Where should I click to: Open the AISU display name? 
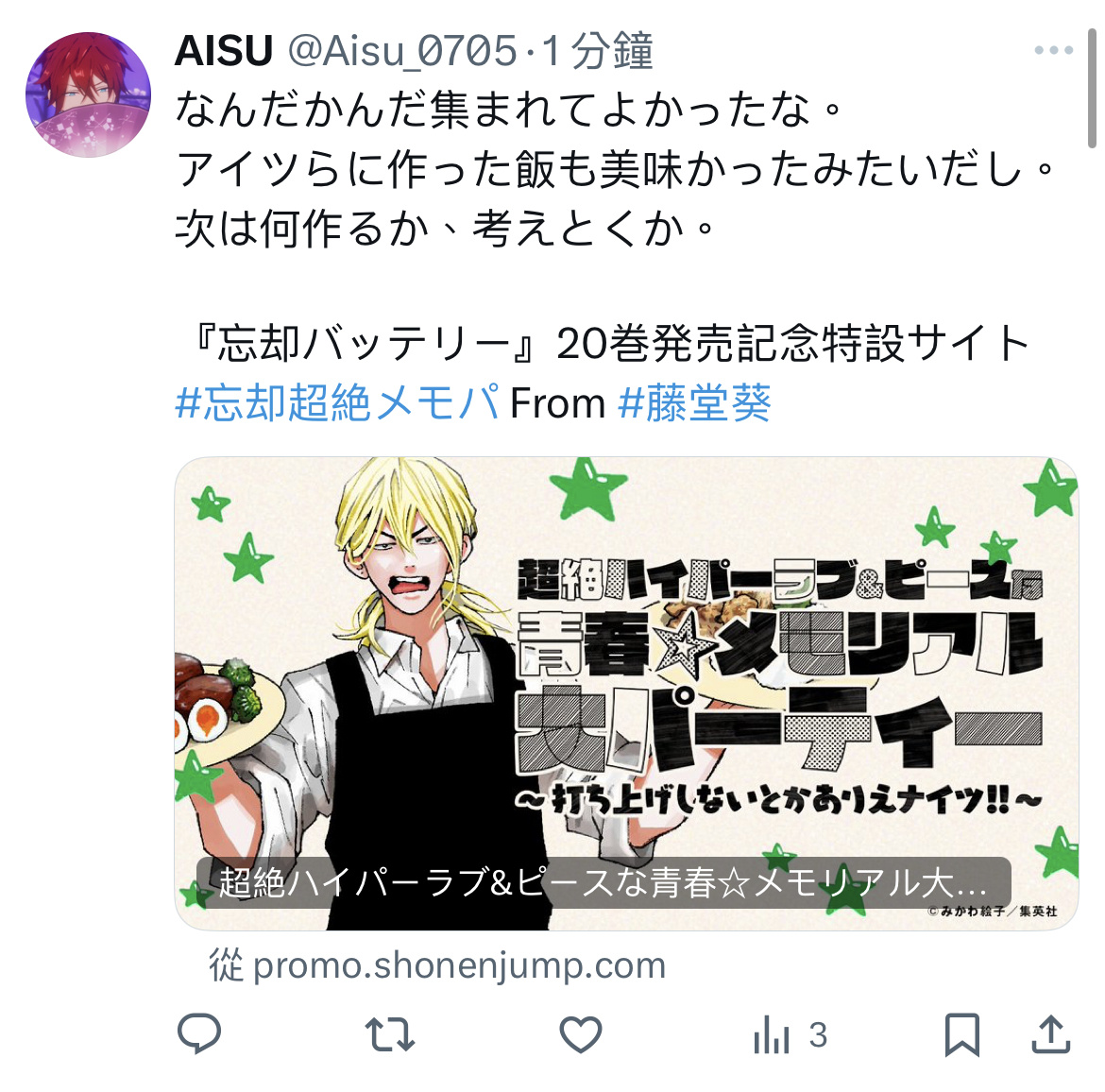pyautogui.click(x=224, y=51)
